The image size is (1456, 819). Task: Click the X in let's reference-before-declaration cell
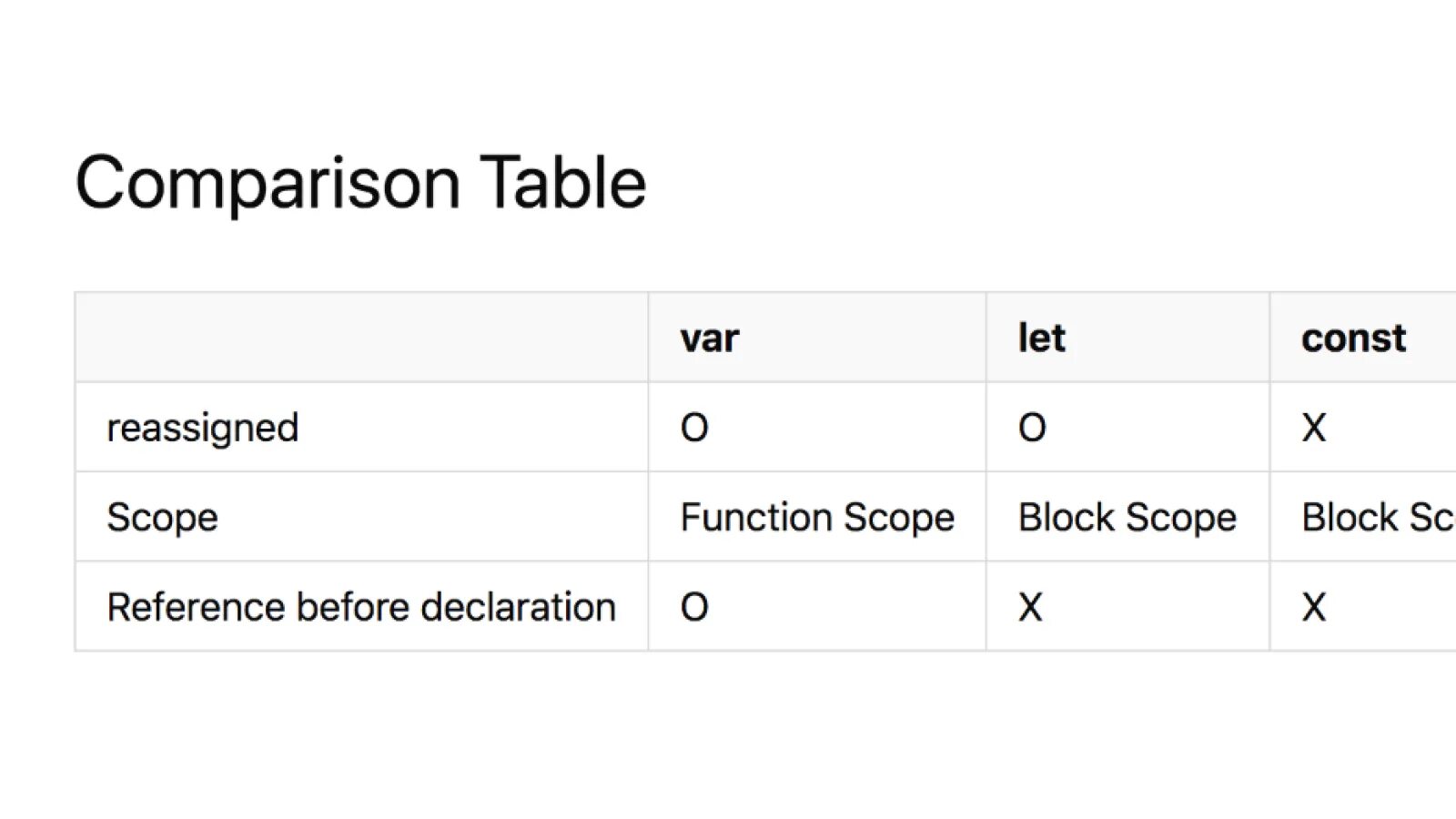[x=1030, y=607]
